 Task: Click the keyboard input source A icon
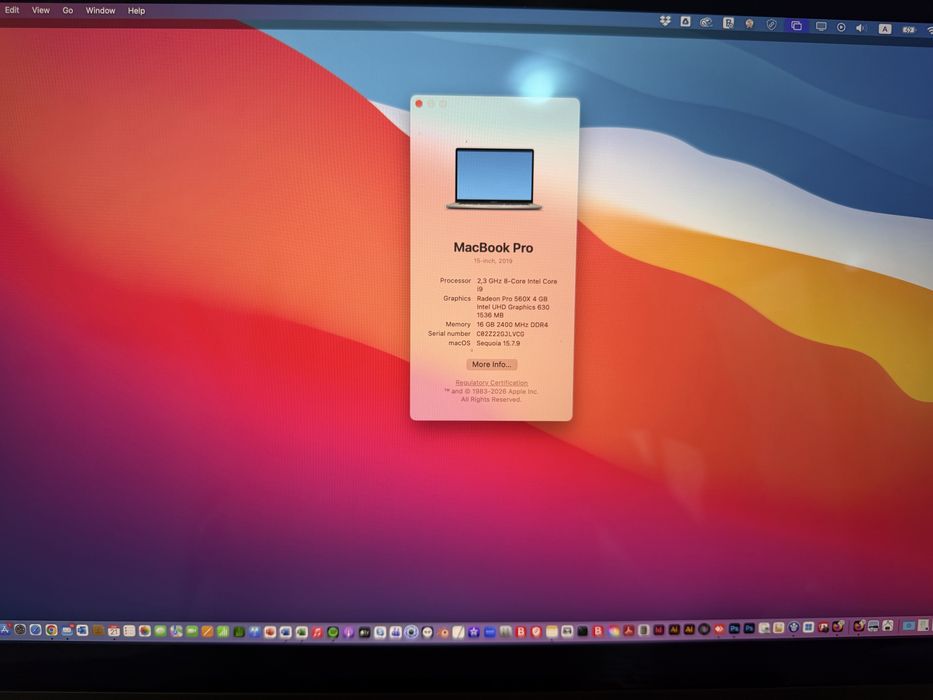885,29
